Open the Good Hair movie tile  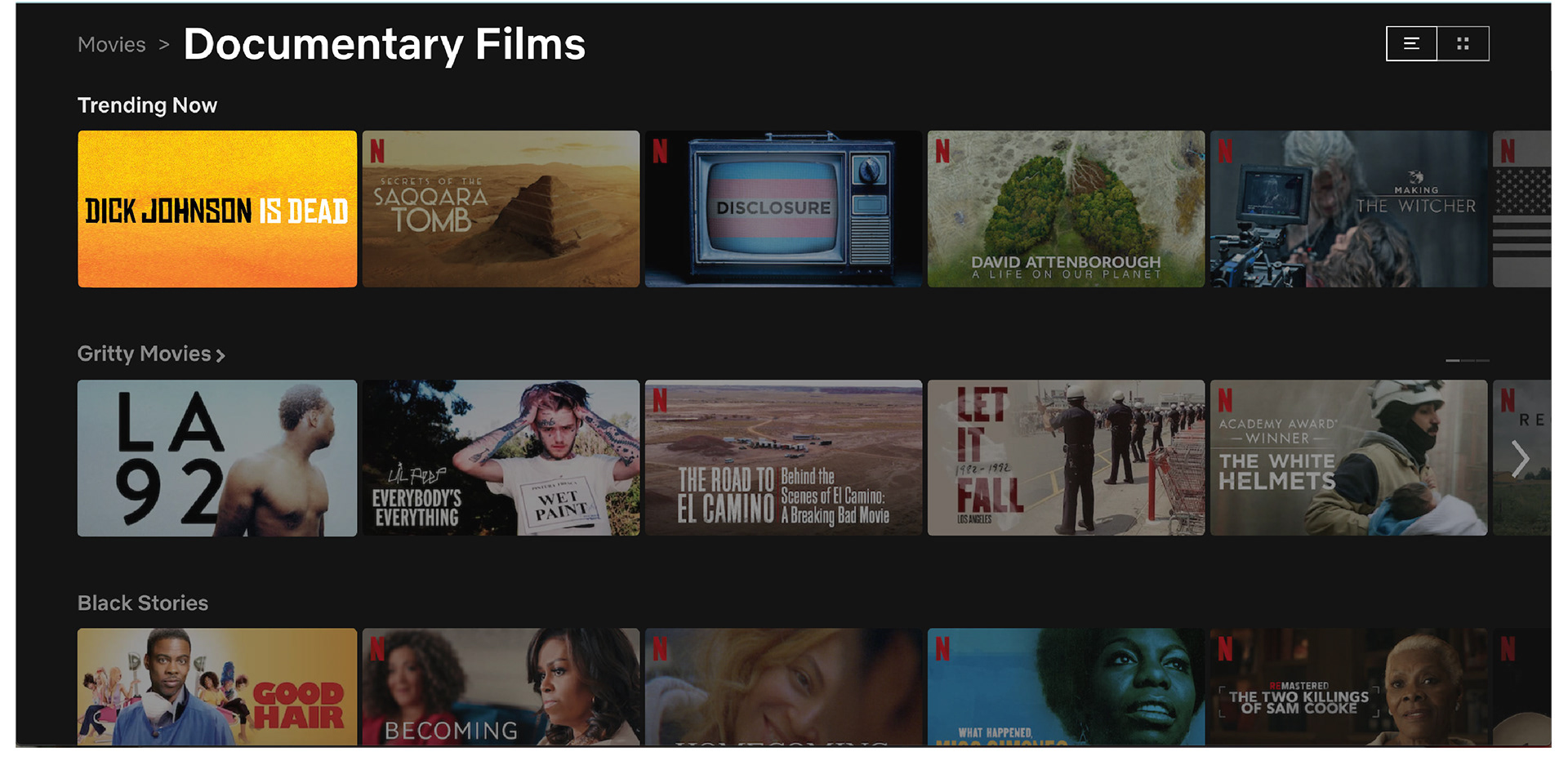[217, 687]
